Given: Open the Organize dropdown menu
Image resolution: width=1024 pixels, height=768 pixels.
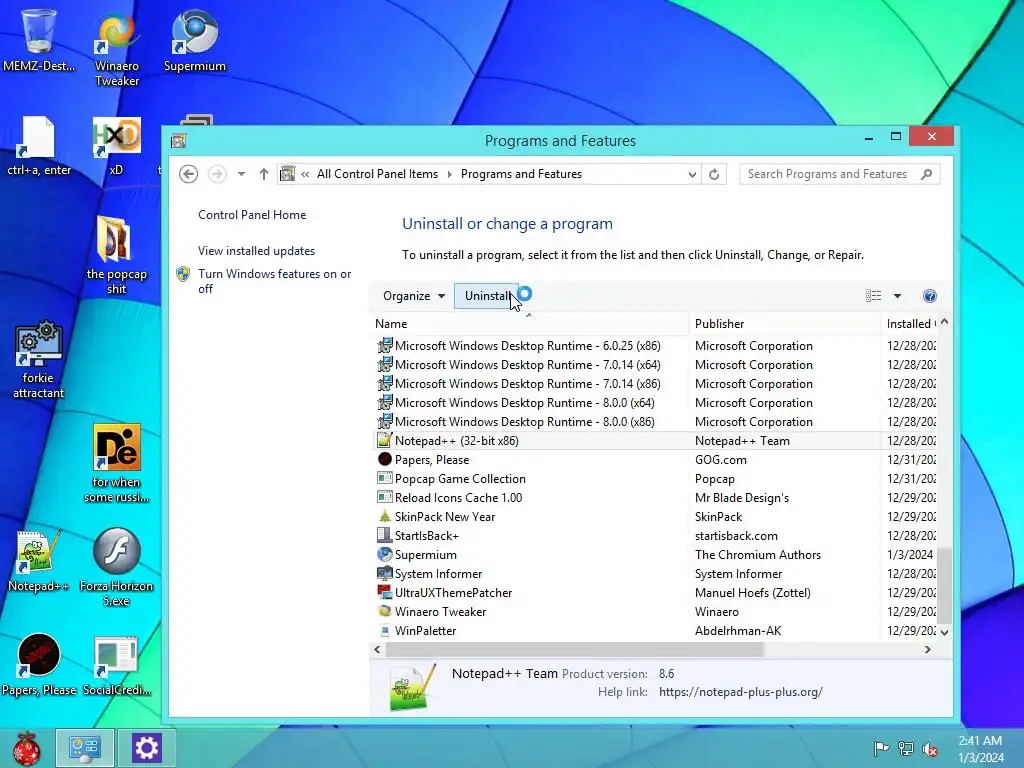Looking at the screenshot, I should coord(414,296).
